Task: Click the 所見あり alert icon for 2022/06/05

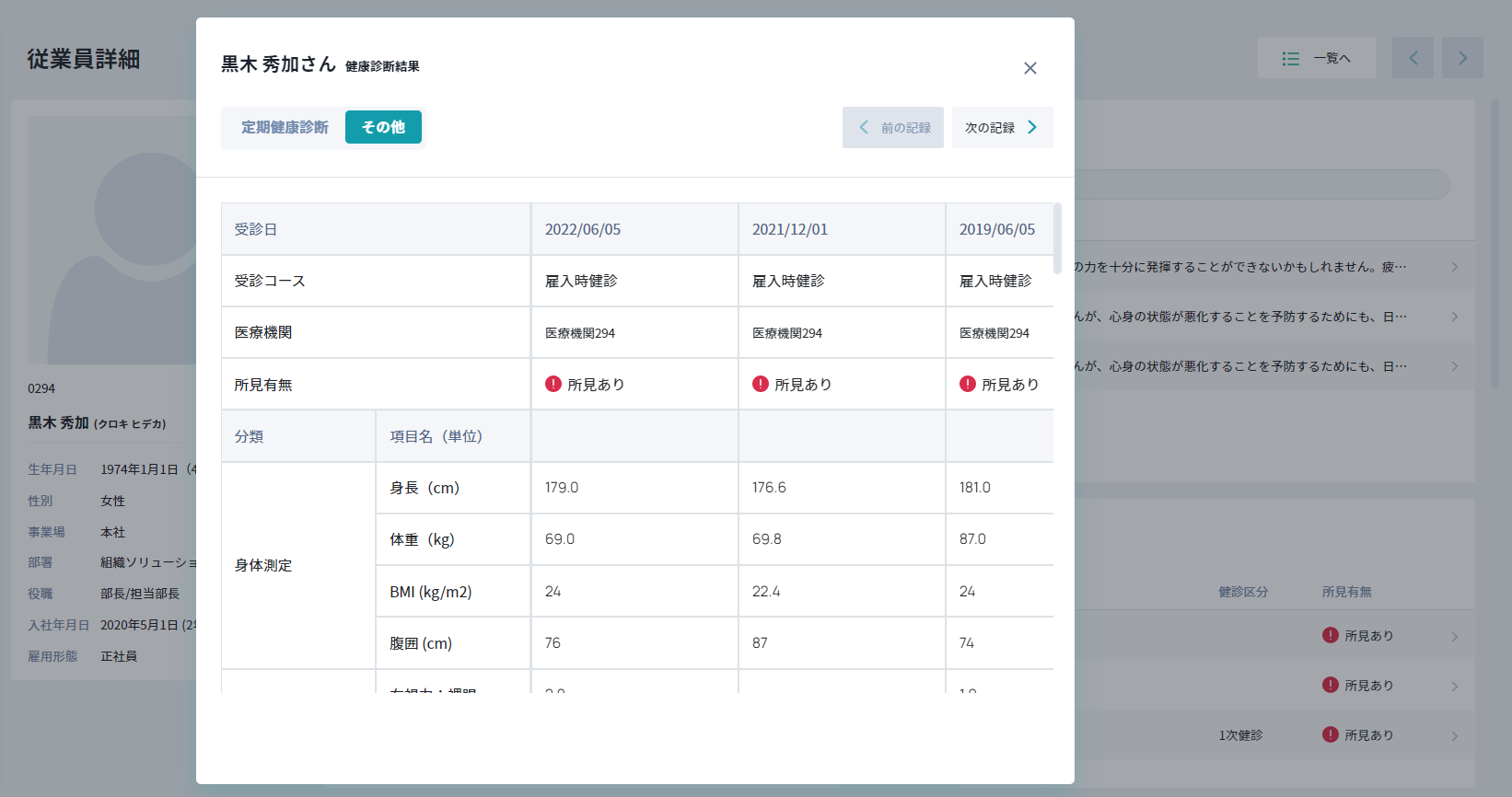Action: point(553,384)
